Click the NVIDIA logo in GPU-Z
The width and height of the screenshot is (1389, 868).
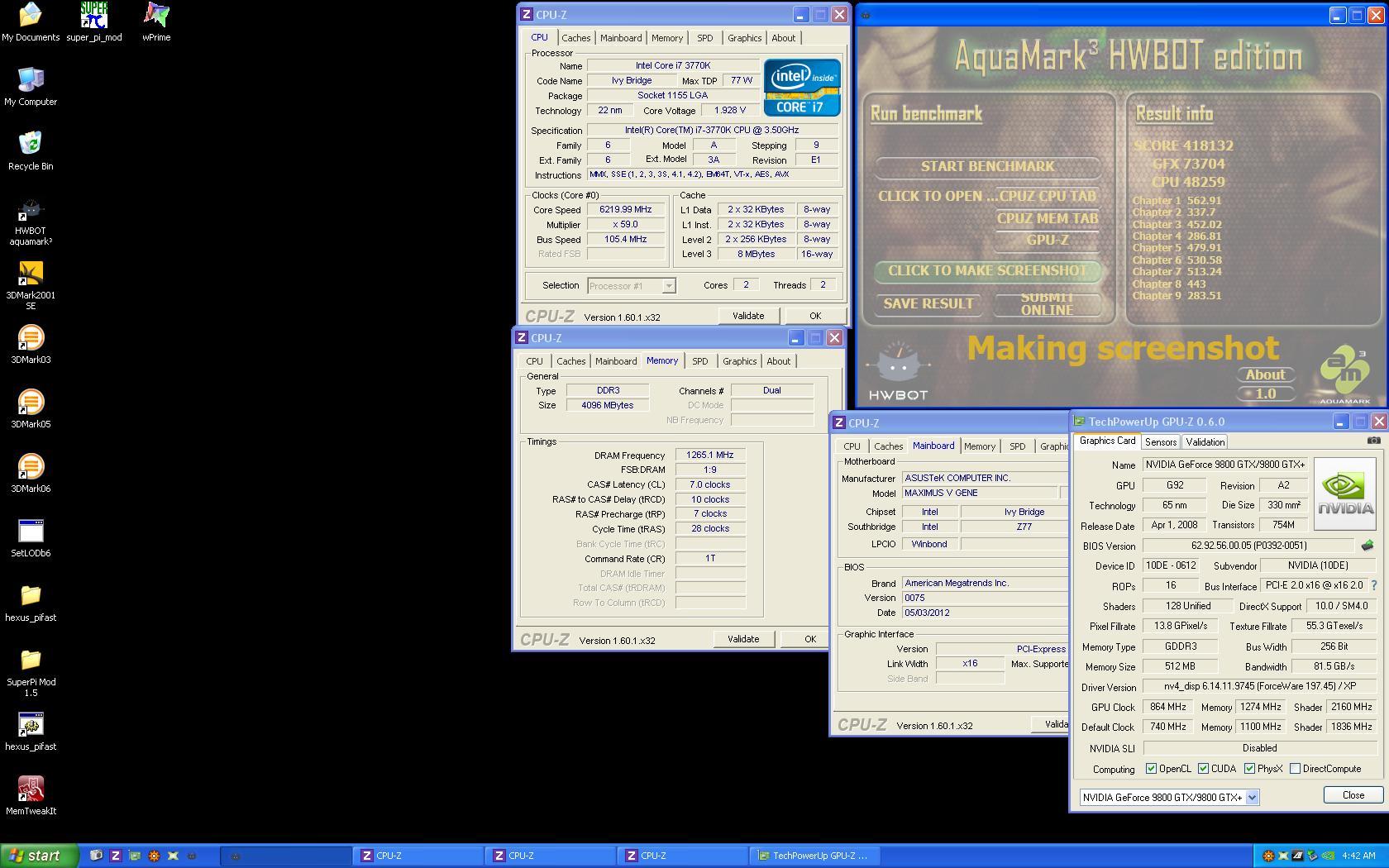[x=1344, y=494]
